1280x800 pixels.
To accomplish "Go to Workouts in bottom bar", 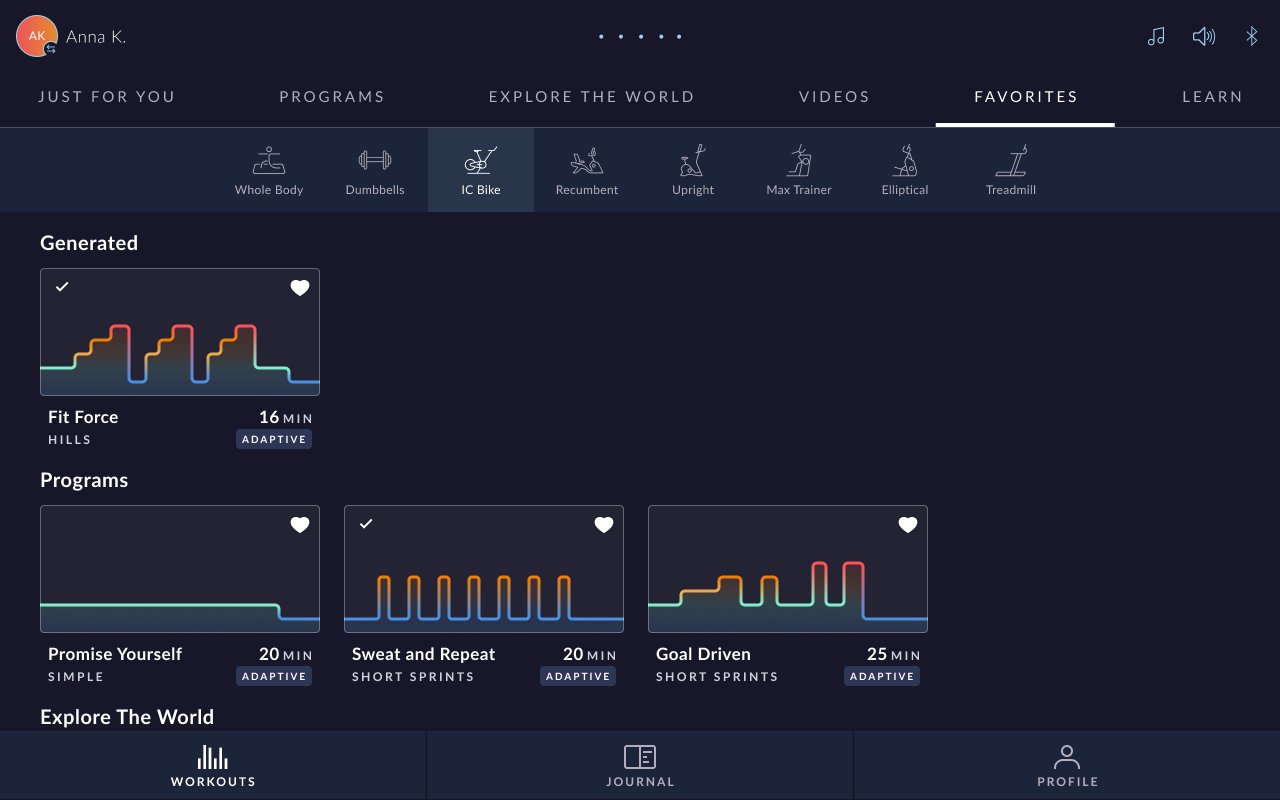I will [213, 765].
